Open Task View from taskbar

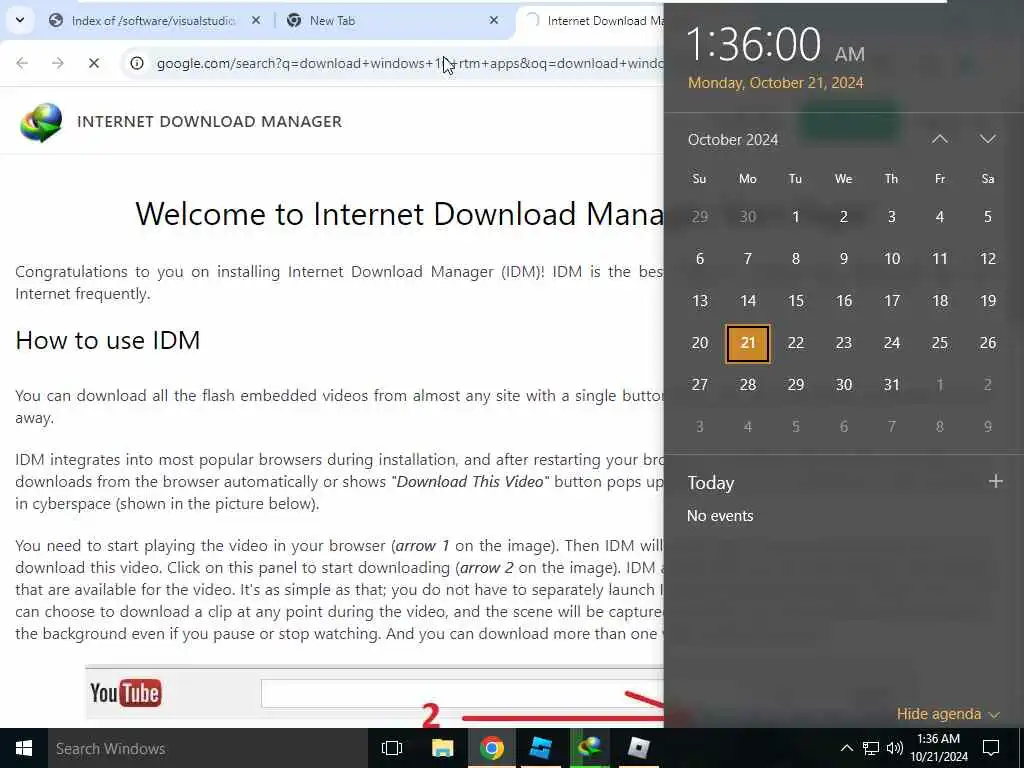(x=392, y=748)
